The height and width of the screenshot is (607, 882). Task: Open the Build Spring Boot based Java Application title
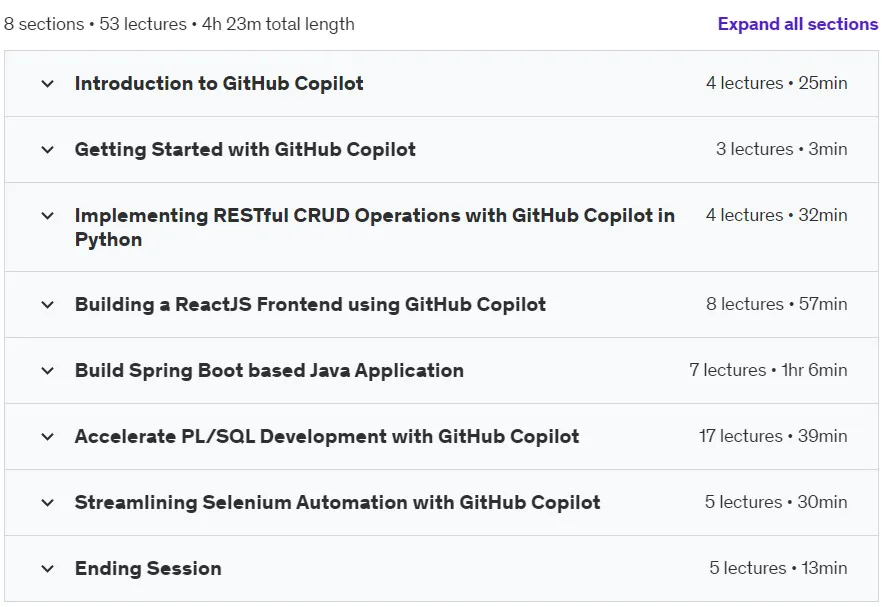[269, 371]
